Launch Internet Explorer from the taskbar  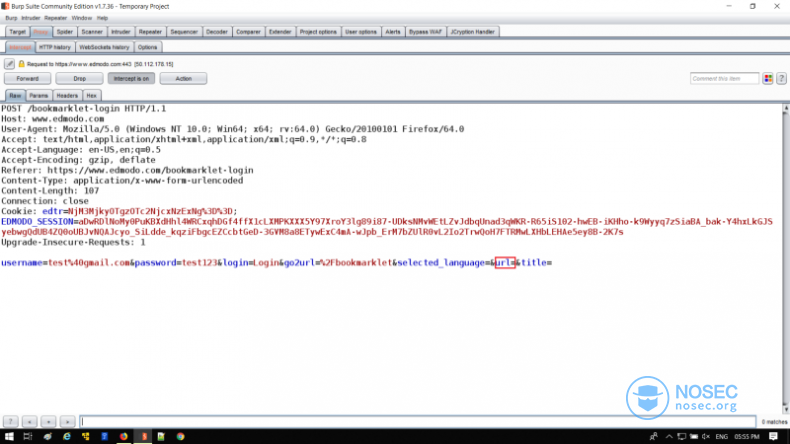(x=67, y=436)
